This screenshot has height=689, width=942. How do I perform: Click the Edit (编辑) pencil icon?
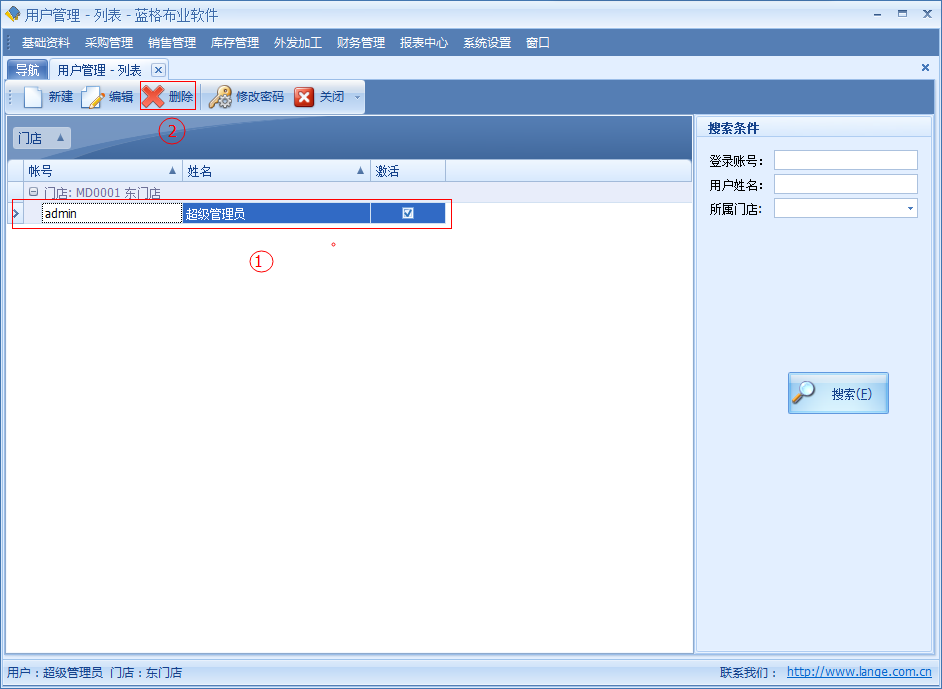pyautogui.click(x=93, y=97)
